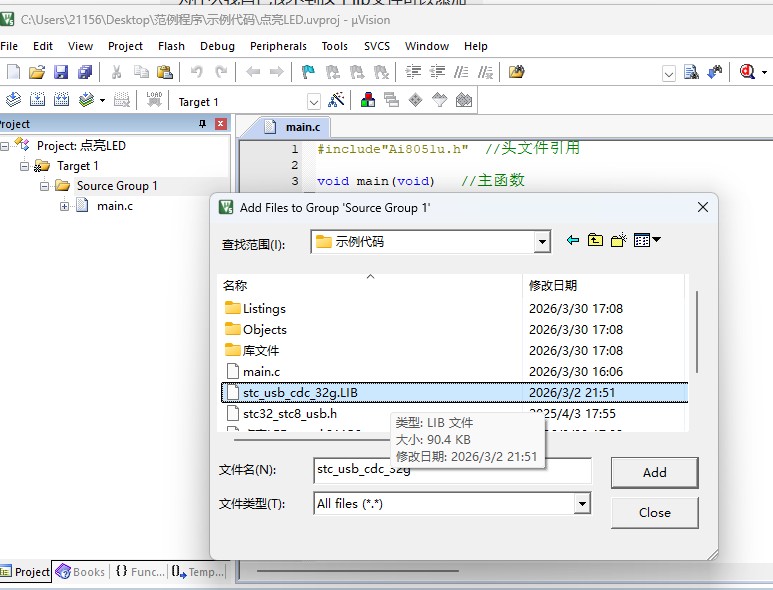This screenshot has width=773, height=590.
Task: Open the 文件类型 All files dropdown
Action: [582, 504]
